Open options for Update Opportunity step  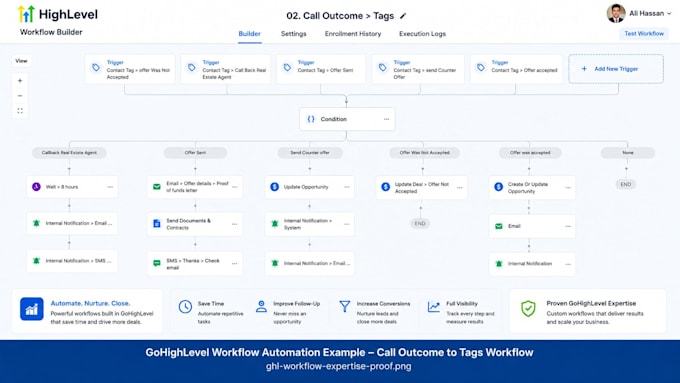coord(347,187)
